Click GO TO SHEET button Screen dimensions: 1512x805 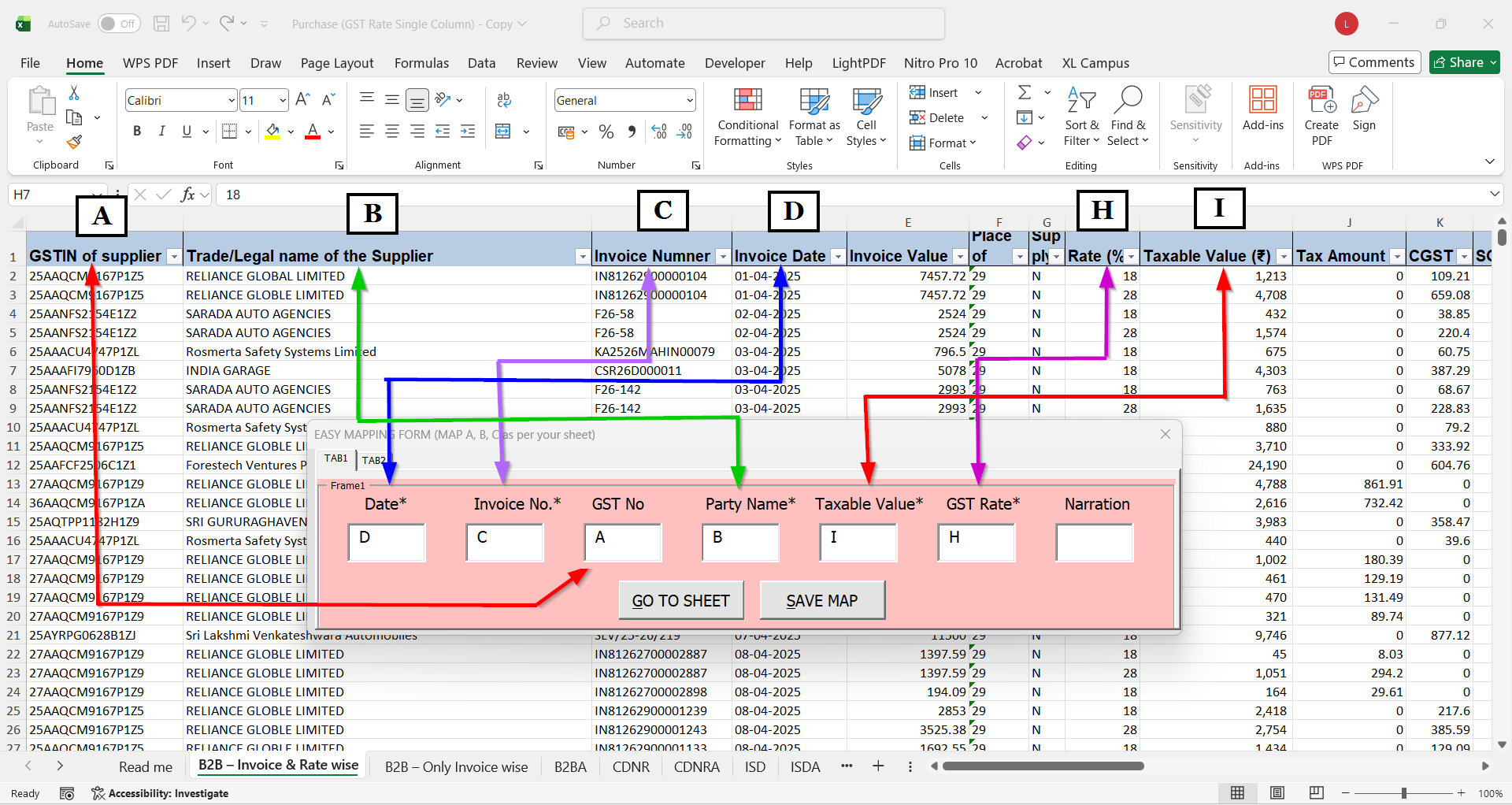click(680, 600)
